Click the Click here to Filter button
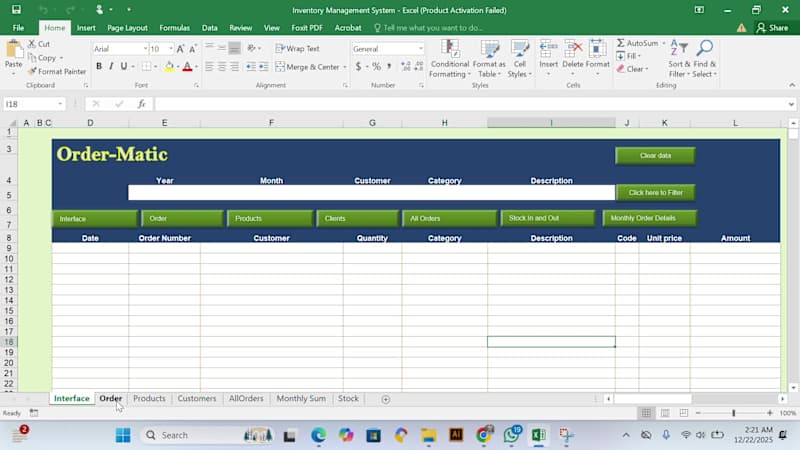The image size is (800, 450). (x=656, y=192)
